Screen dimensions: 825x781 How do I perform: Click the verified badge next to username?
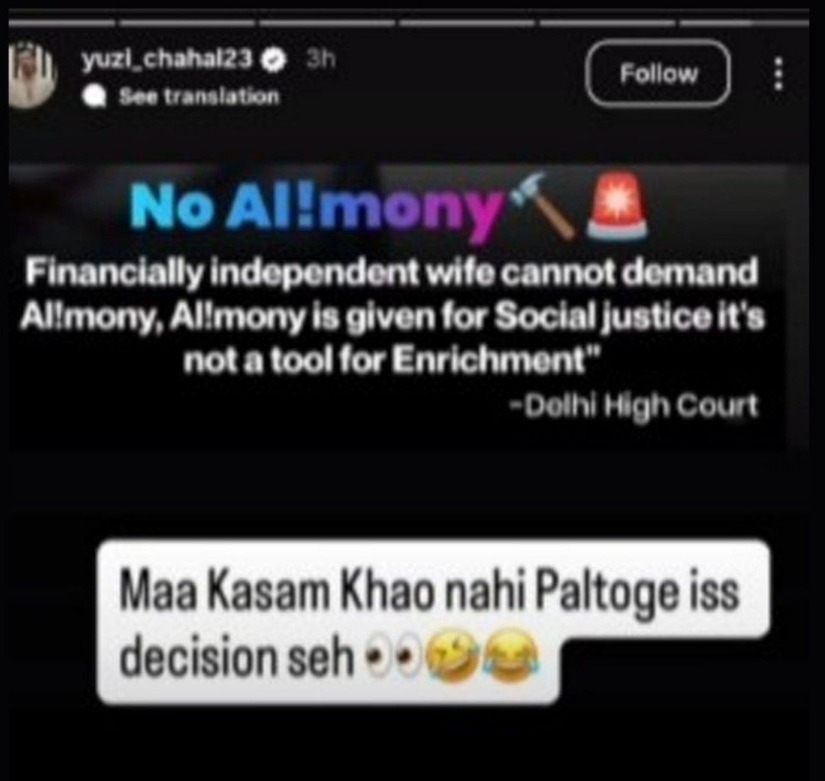[275, 60]
